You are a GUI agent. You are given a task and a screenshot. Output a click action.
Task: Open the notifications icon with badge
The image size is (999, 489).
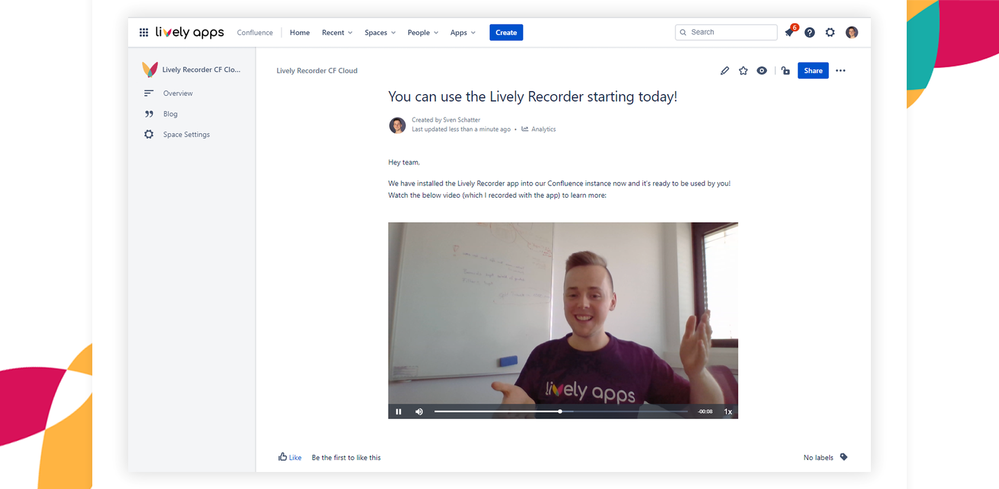click(x=790, y=32)
